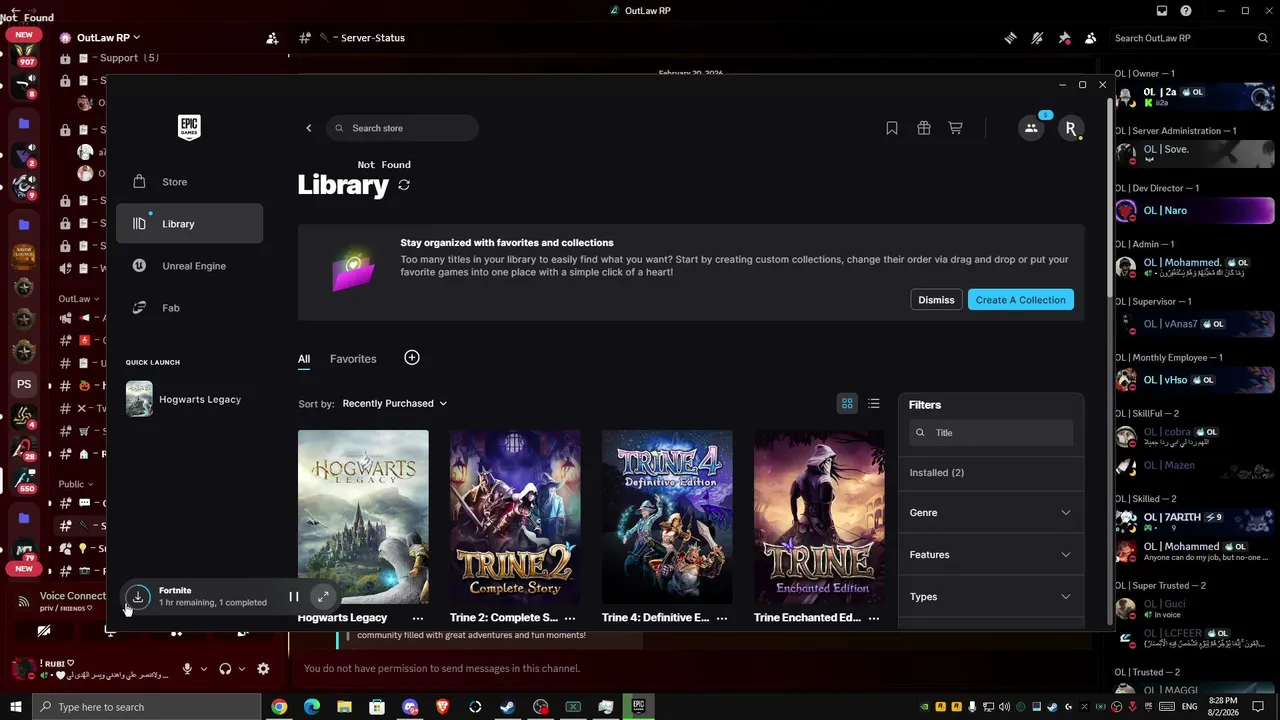Open options menu for Hogwarts Legacy
This screenshot has width=1280, height=720.
(418, 618)
